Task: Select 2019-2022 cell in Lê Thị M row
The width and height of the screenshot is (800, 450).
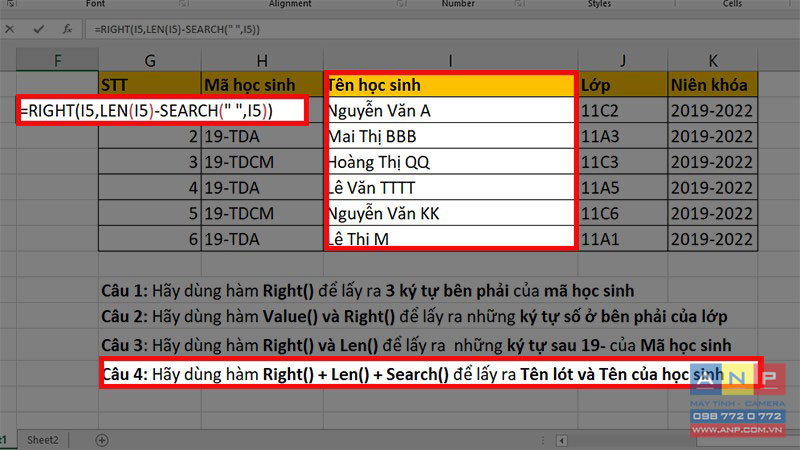Action: coord(713,238)
